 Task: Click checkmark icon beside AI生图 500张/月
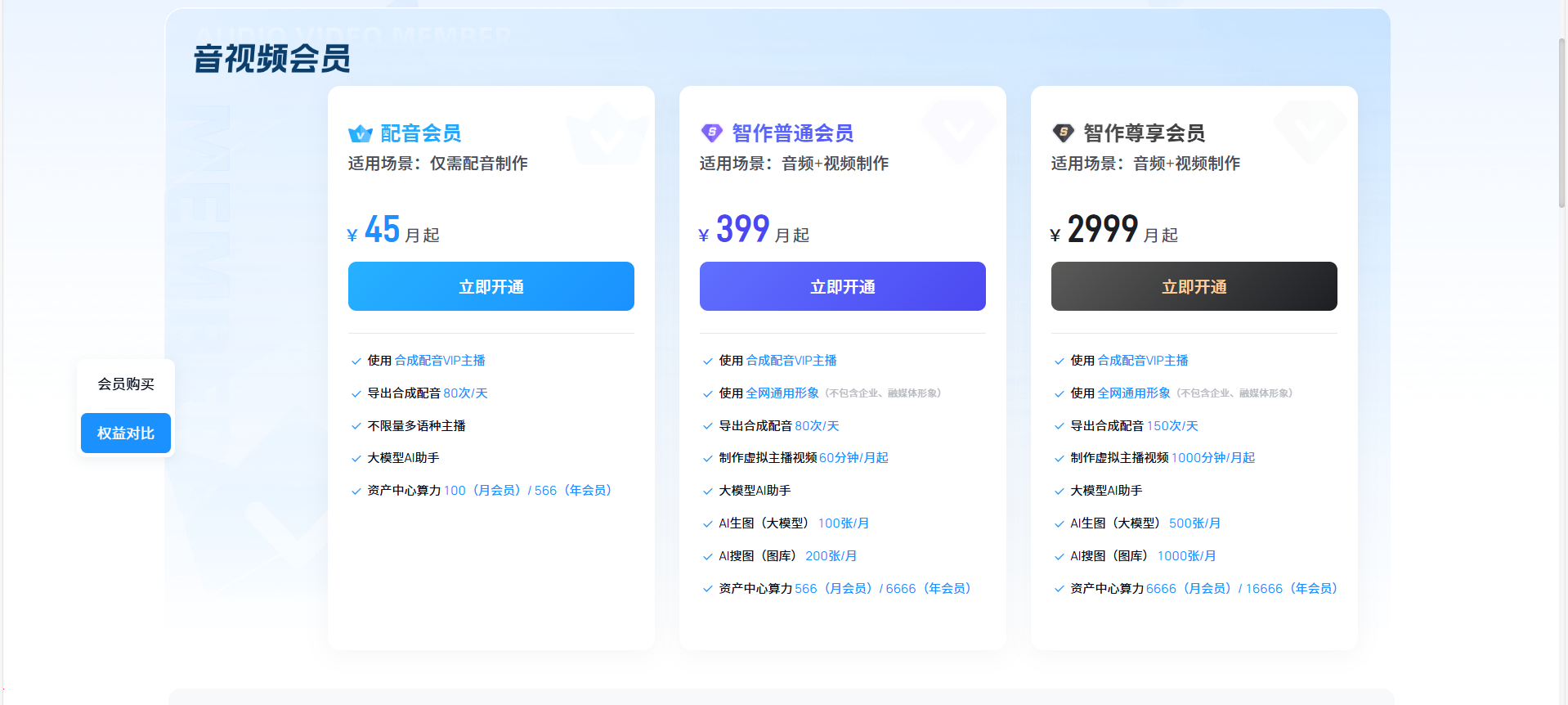point(1059,523)
